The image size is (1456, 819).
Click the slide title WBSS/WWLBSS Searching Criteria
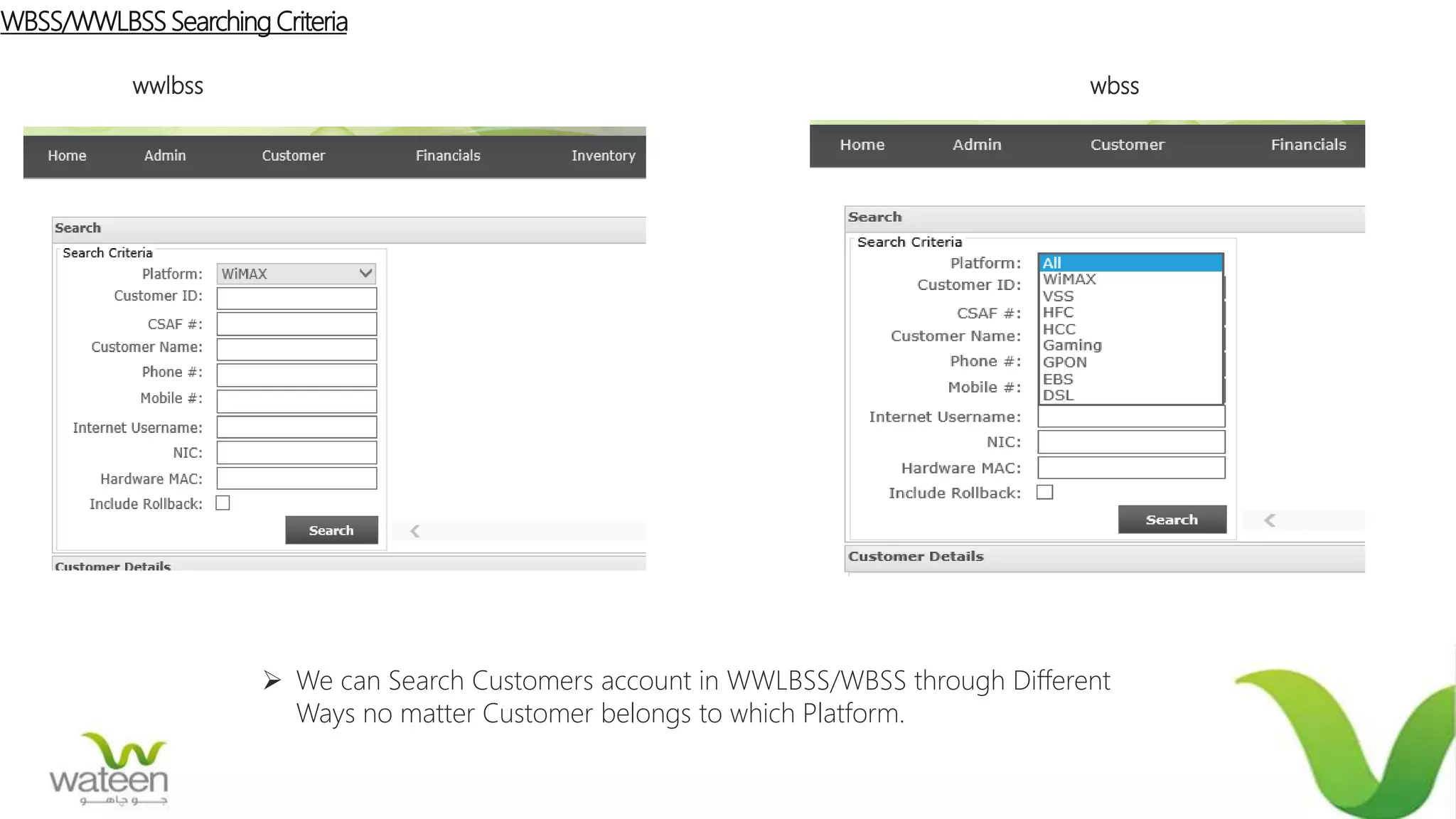click(x=173, y=22)
